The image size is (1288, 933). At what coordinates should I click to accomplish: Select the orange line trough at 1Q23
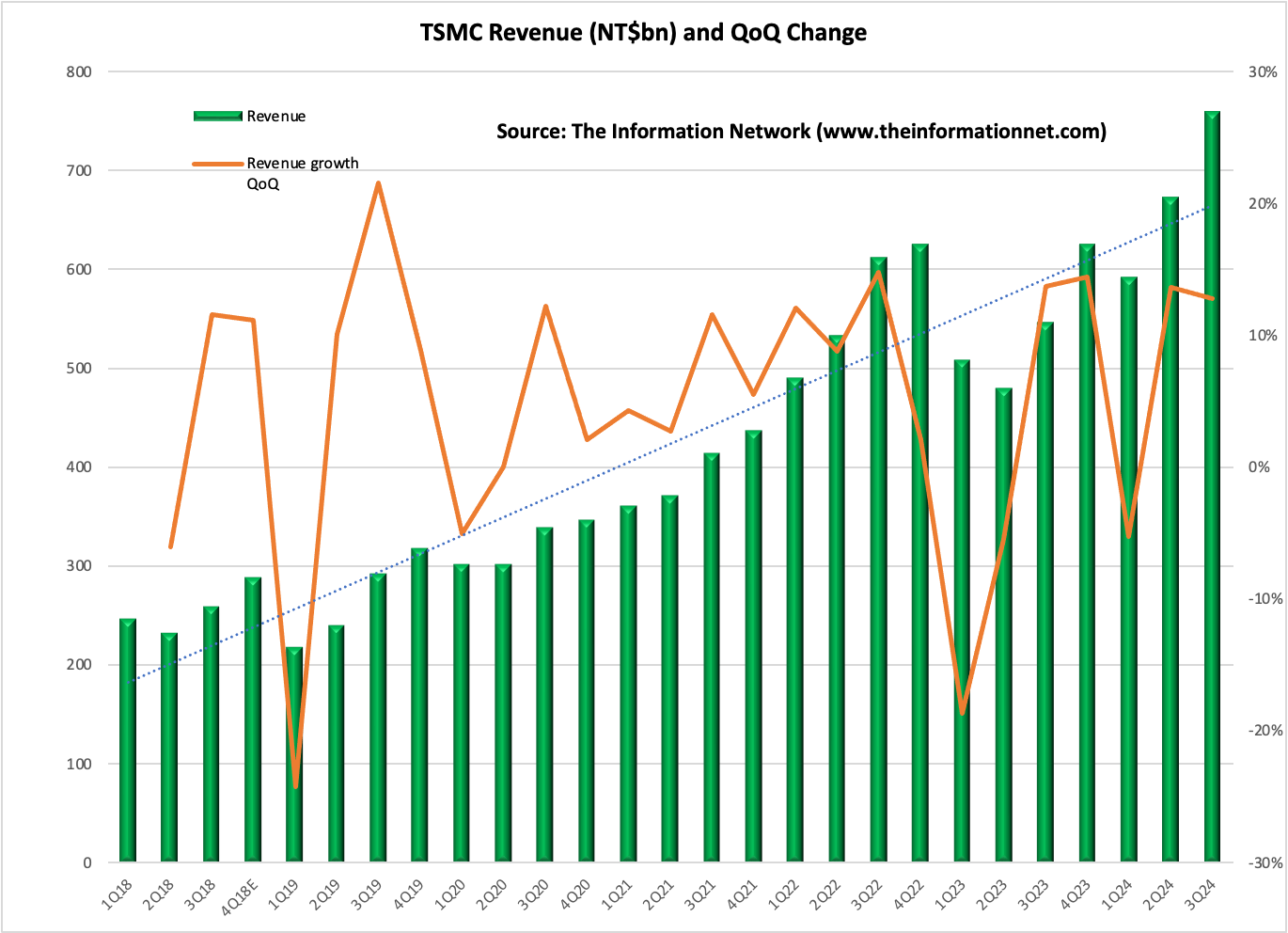click(962, 713)
